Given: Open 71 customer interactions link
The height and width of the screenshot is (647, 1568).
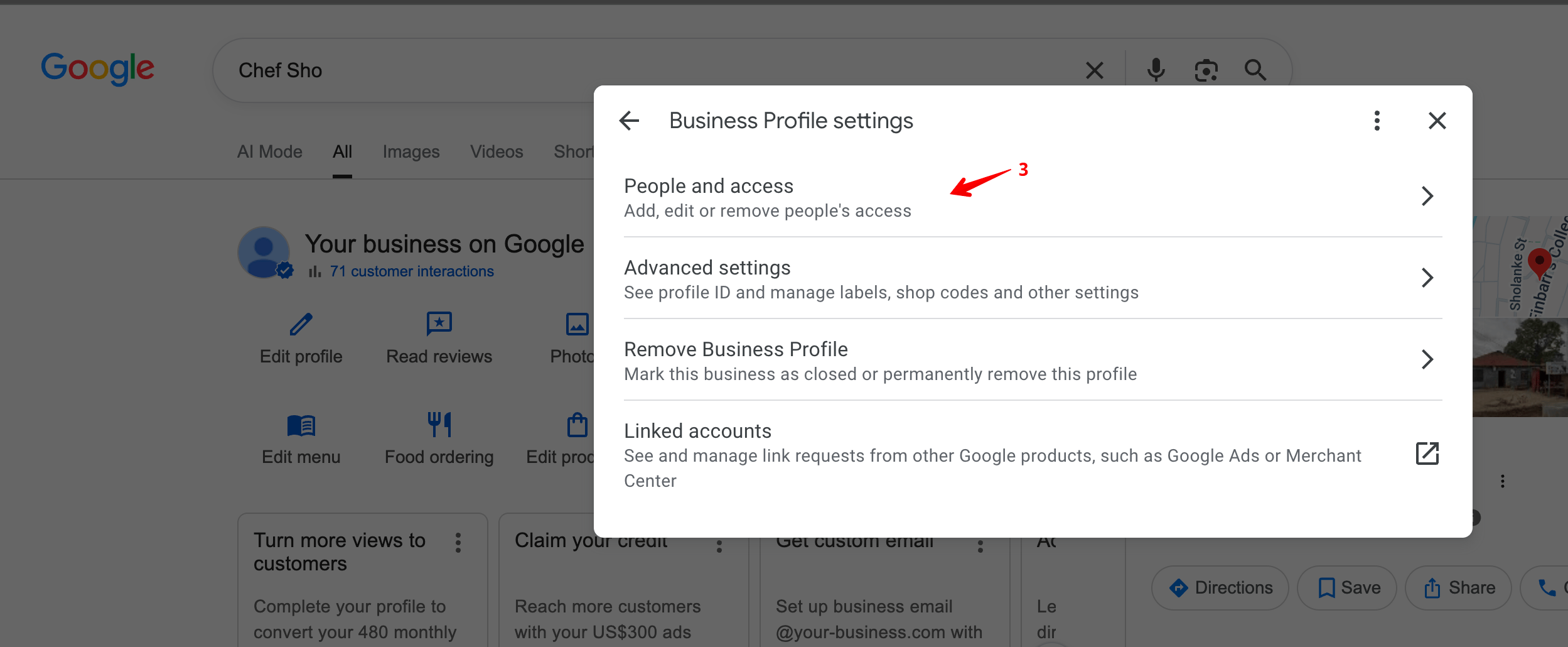Looking at the screenshot, I should (x=412, y=271).
